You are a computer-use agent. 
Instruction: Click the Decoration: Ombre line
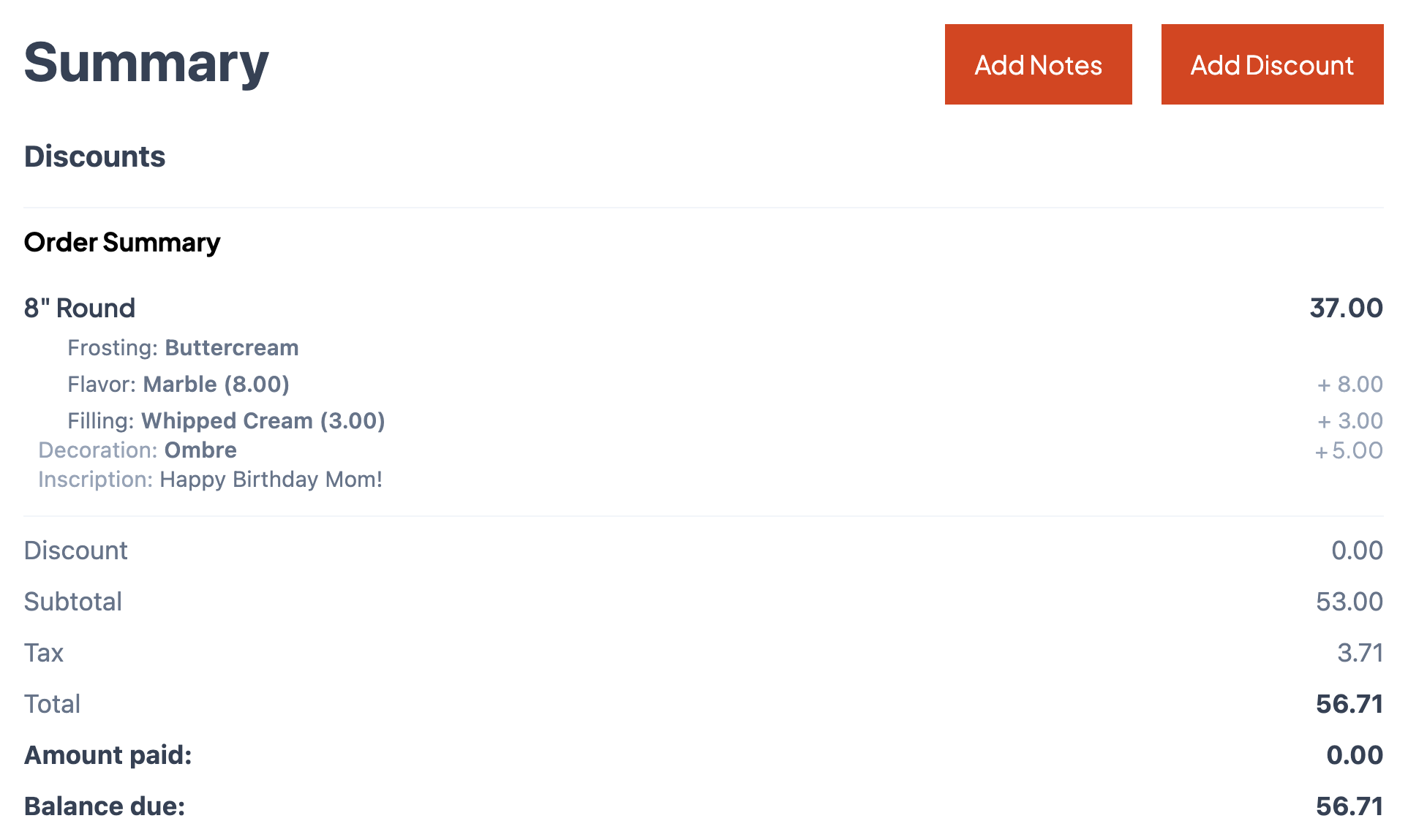138,450
